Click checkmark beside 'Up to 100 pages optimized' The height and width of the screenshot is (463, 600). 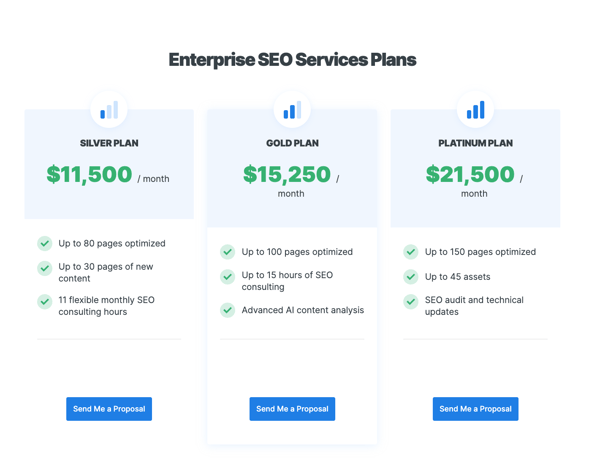point(228,252)
